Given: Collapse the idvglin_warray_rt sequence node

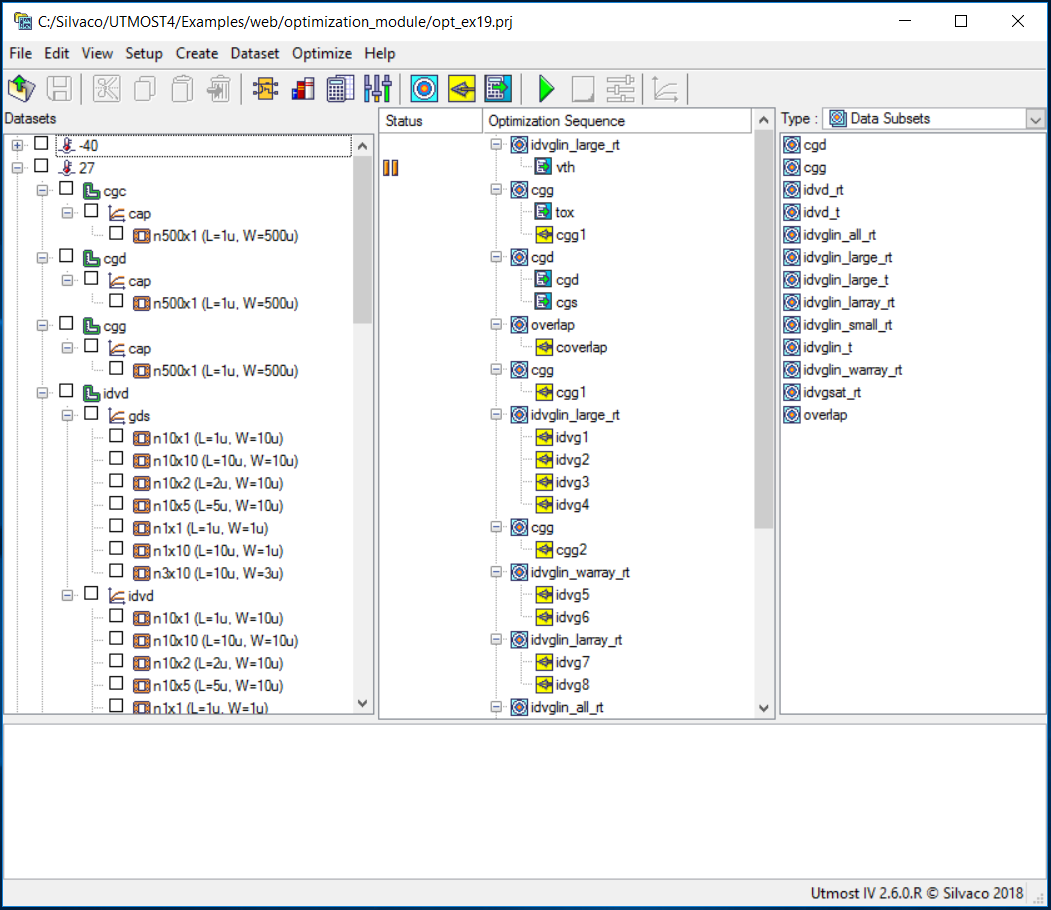Looking at the screenshot, I should 496,572.
